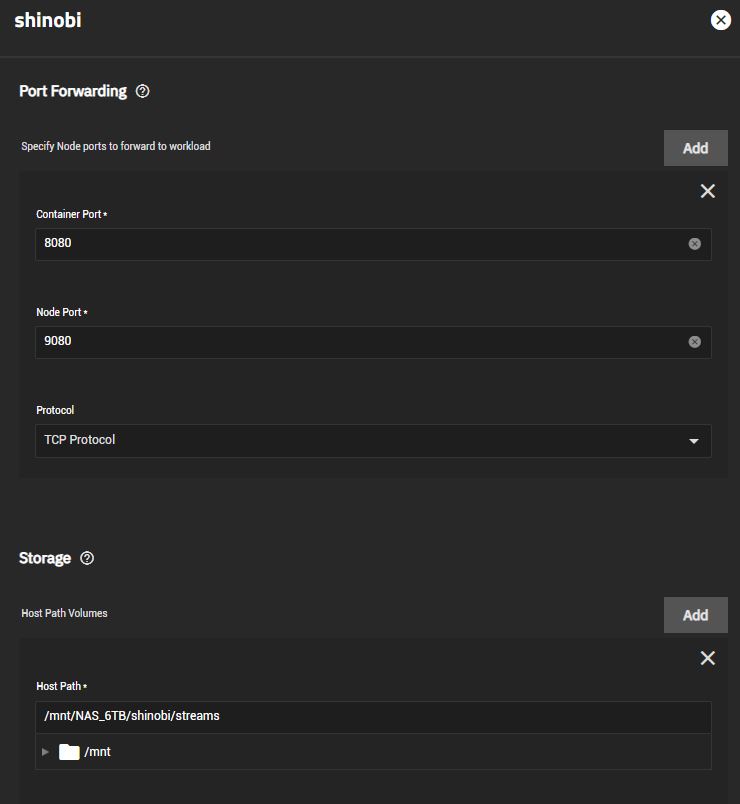
Task: Click the Host Path text field
Action: pyautogui.click(x=373, y=716)
